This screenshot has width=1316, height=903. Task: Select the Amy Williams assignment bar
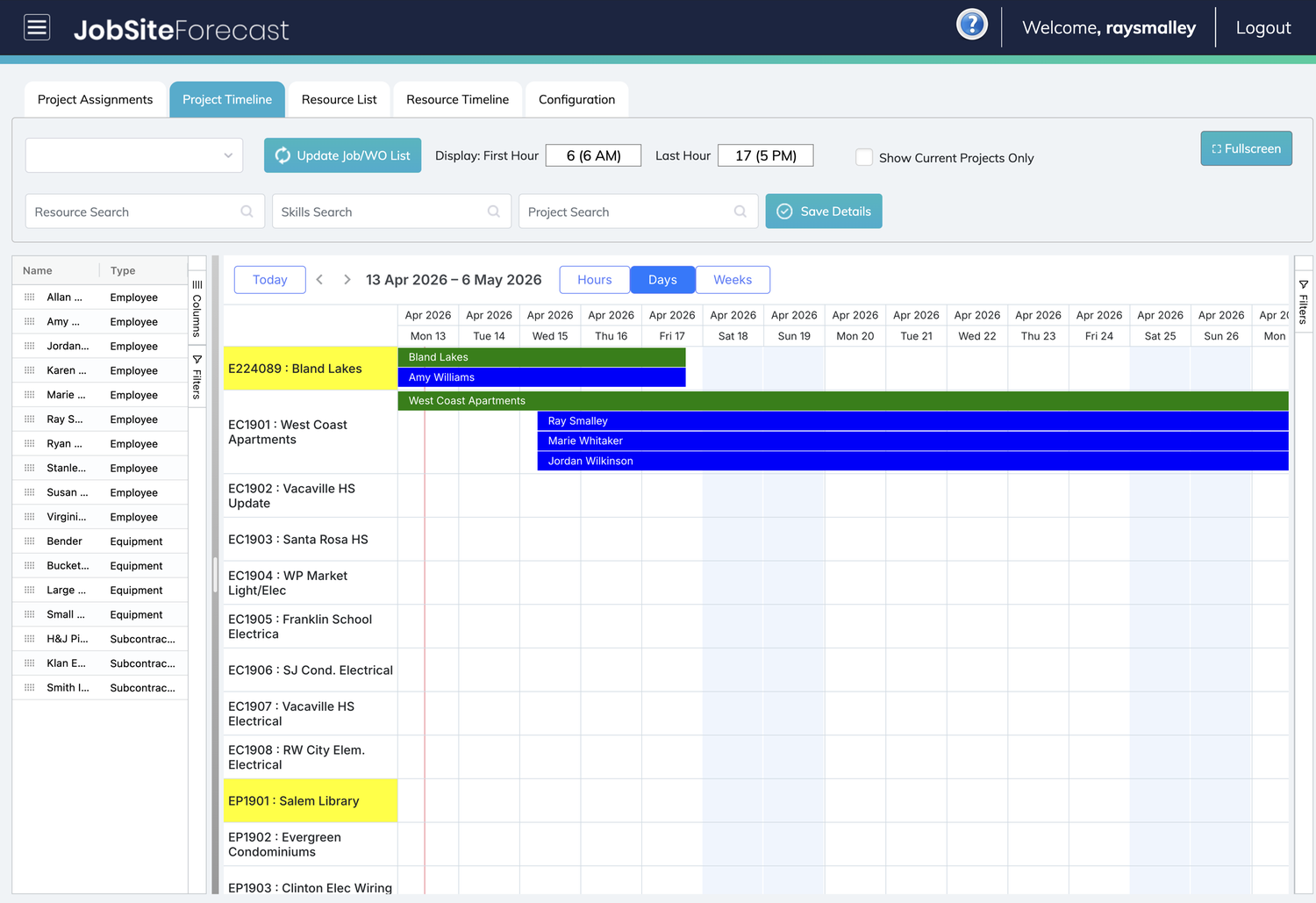(541, 377)
